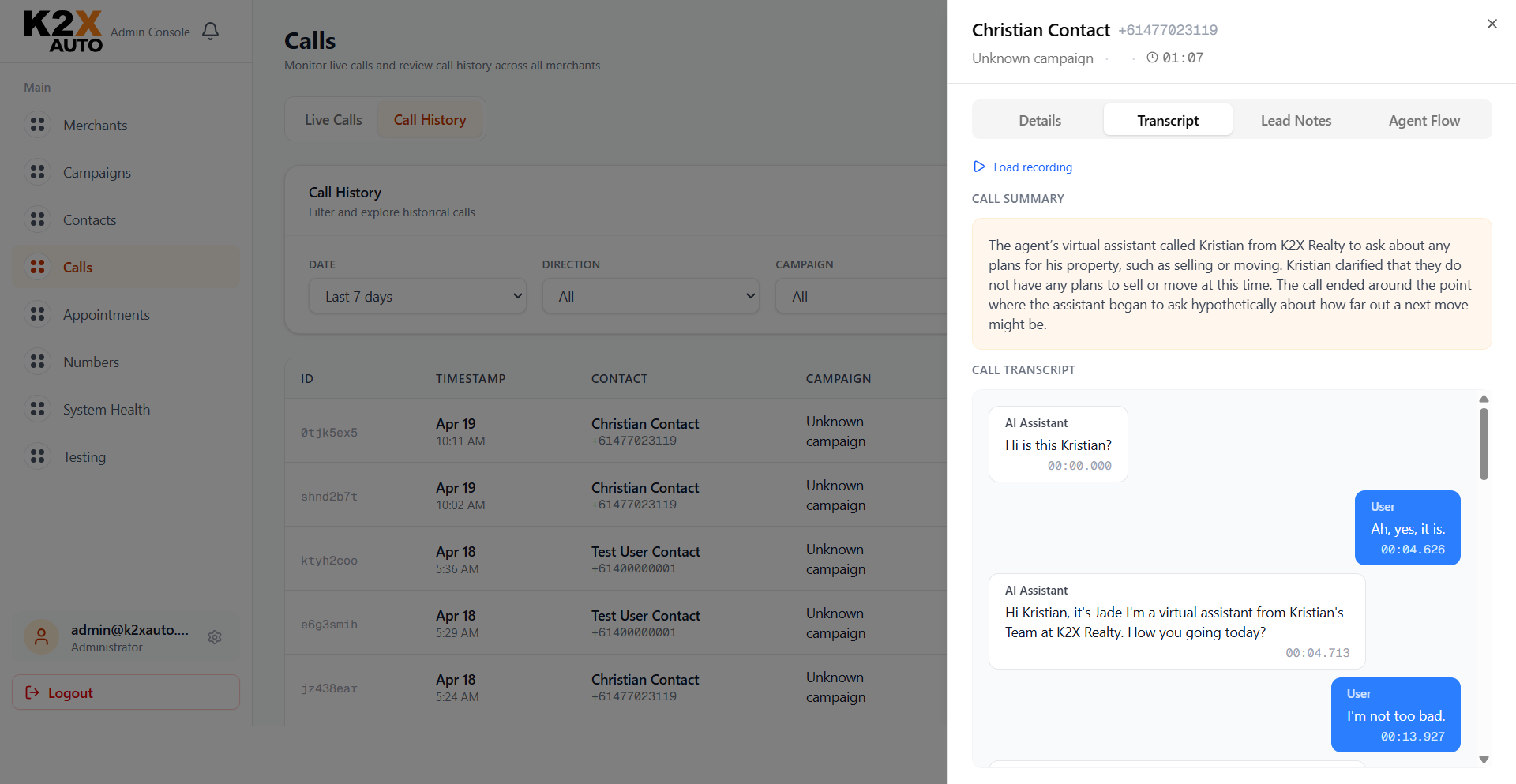Click the Logout button
This screenshot has width=1516, height=784.
(x=126, y=692)
